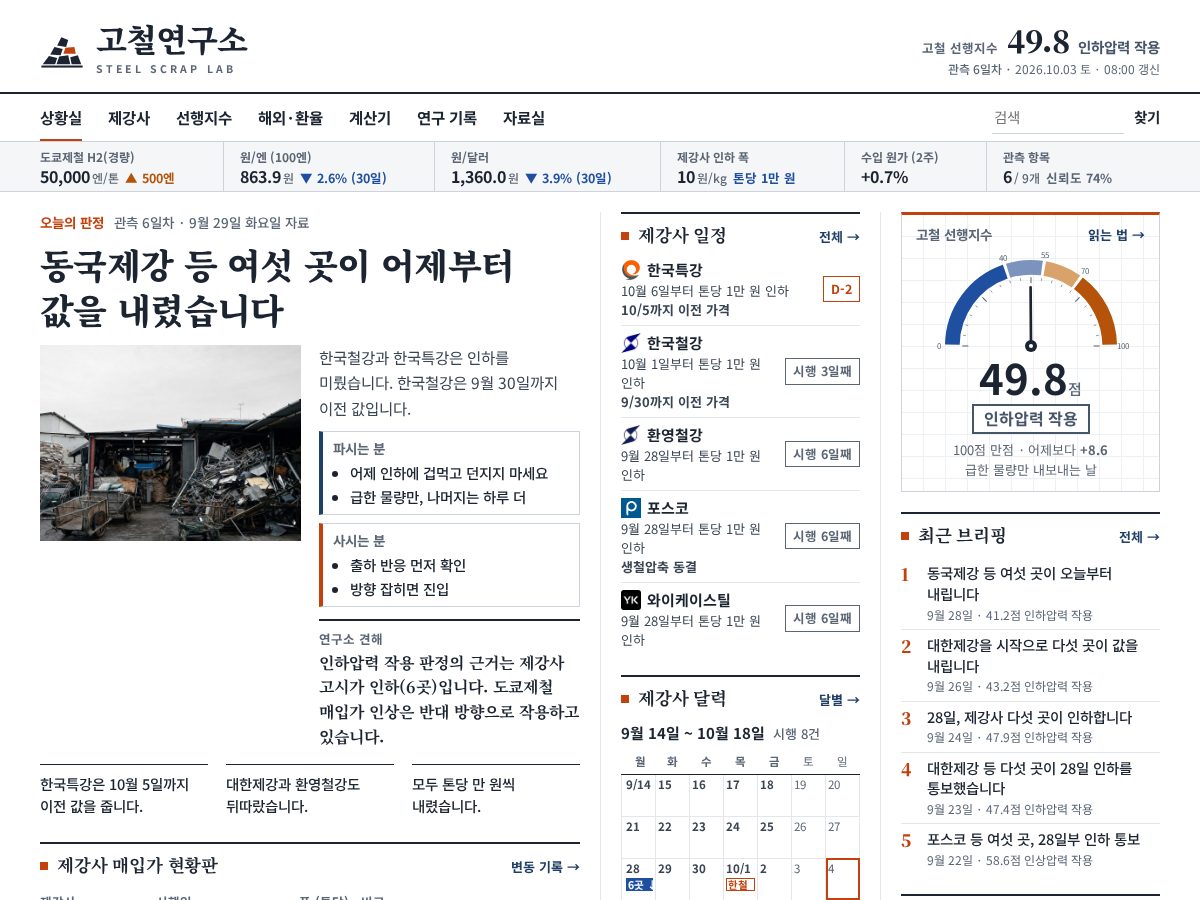Click the 검색 search input field
Viewport: 1200px width, 900px height.
tap(1057, 118)
